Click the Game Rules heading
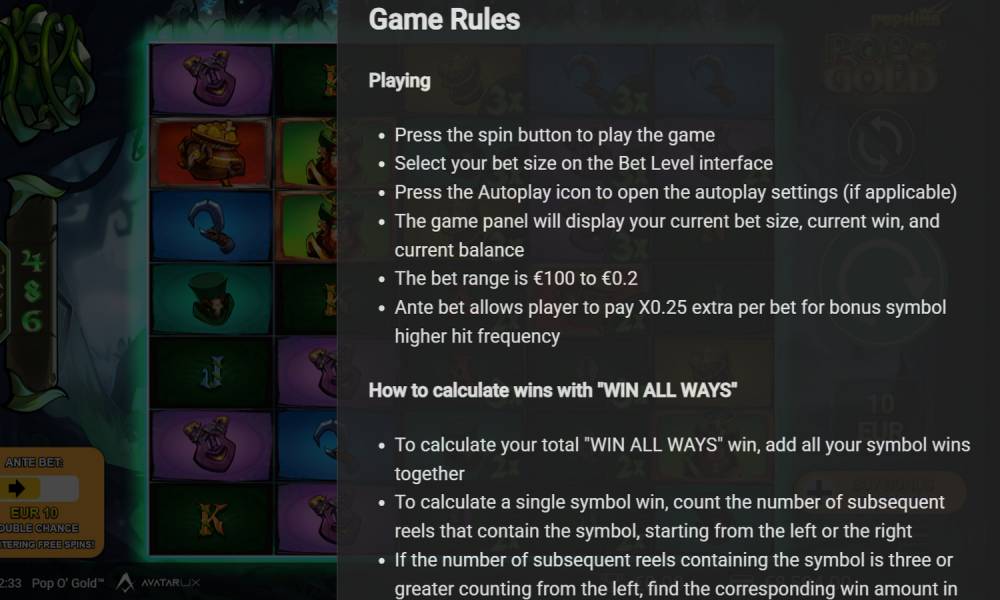This screenshot has height=600, width=1000. [x=444, y=19]
